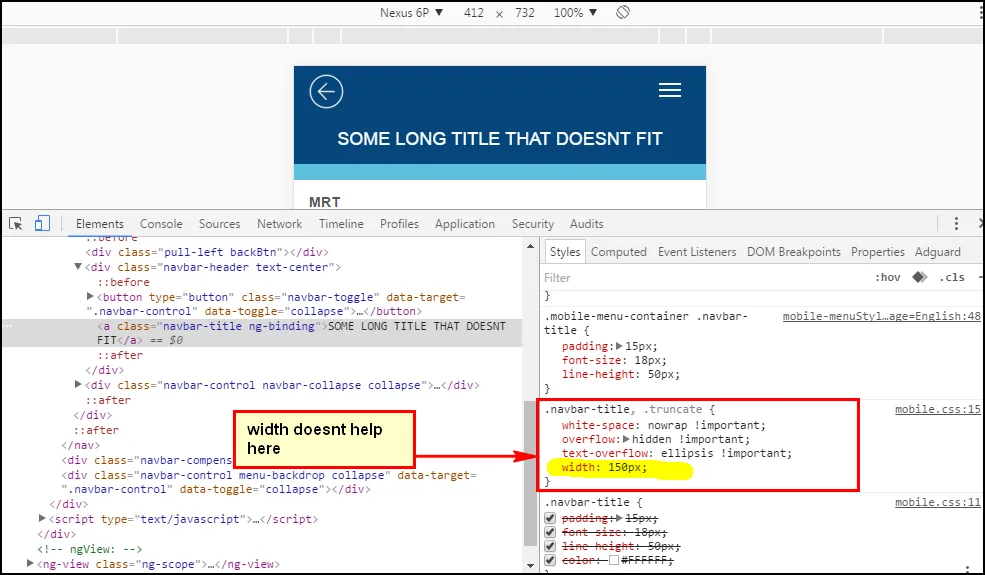The image size is (985, 575).
Task: Click the text-overflow ellipsis declaration
Action: 677,453
